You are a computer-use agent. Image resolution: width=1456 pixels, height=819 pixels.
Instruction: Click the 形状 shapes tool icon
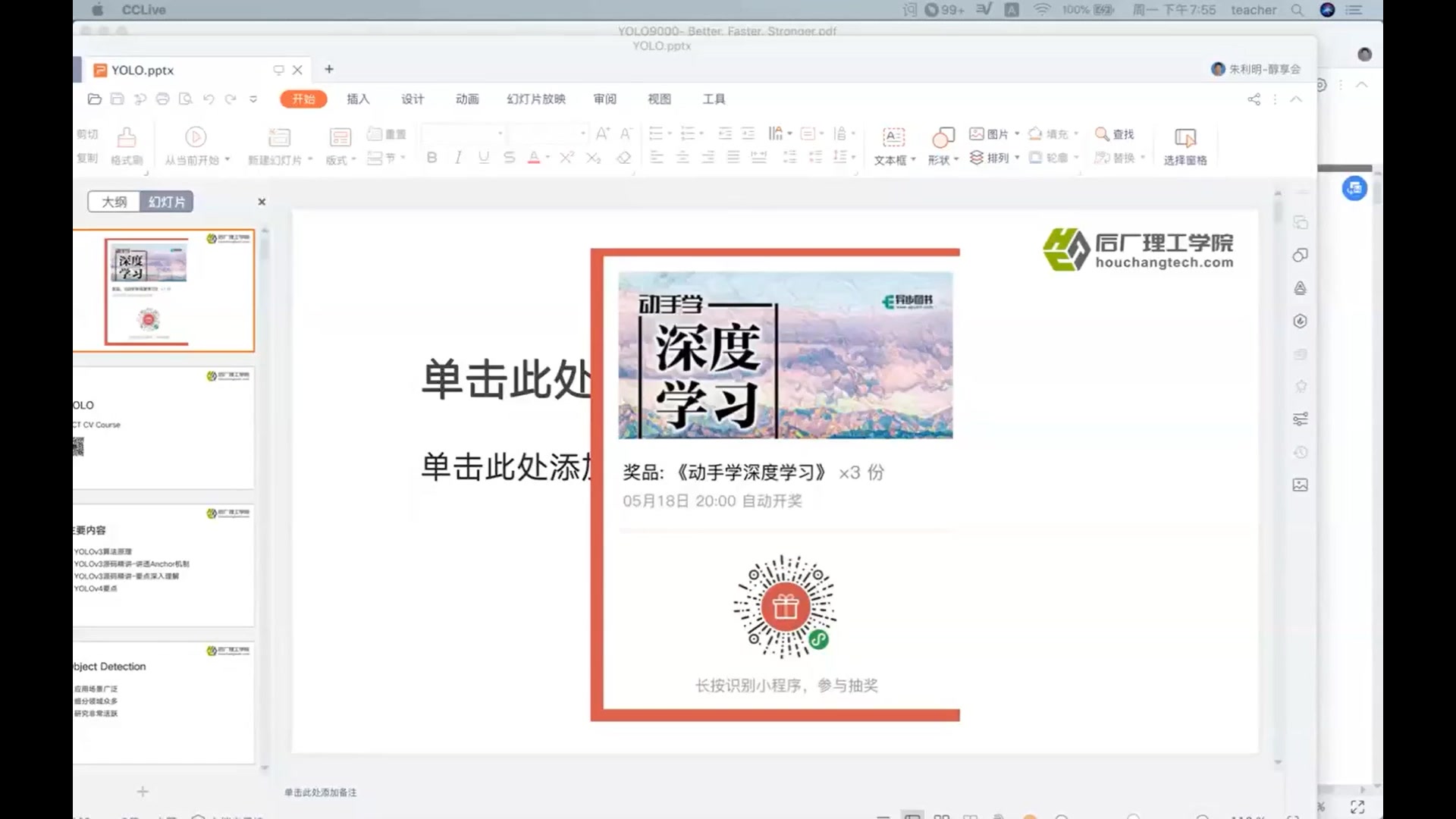943,138
